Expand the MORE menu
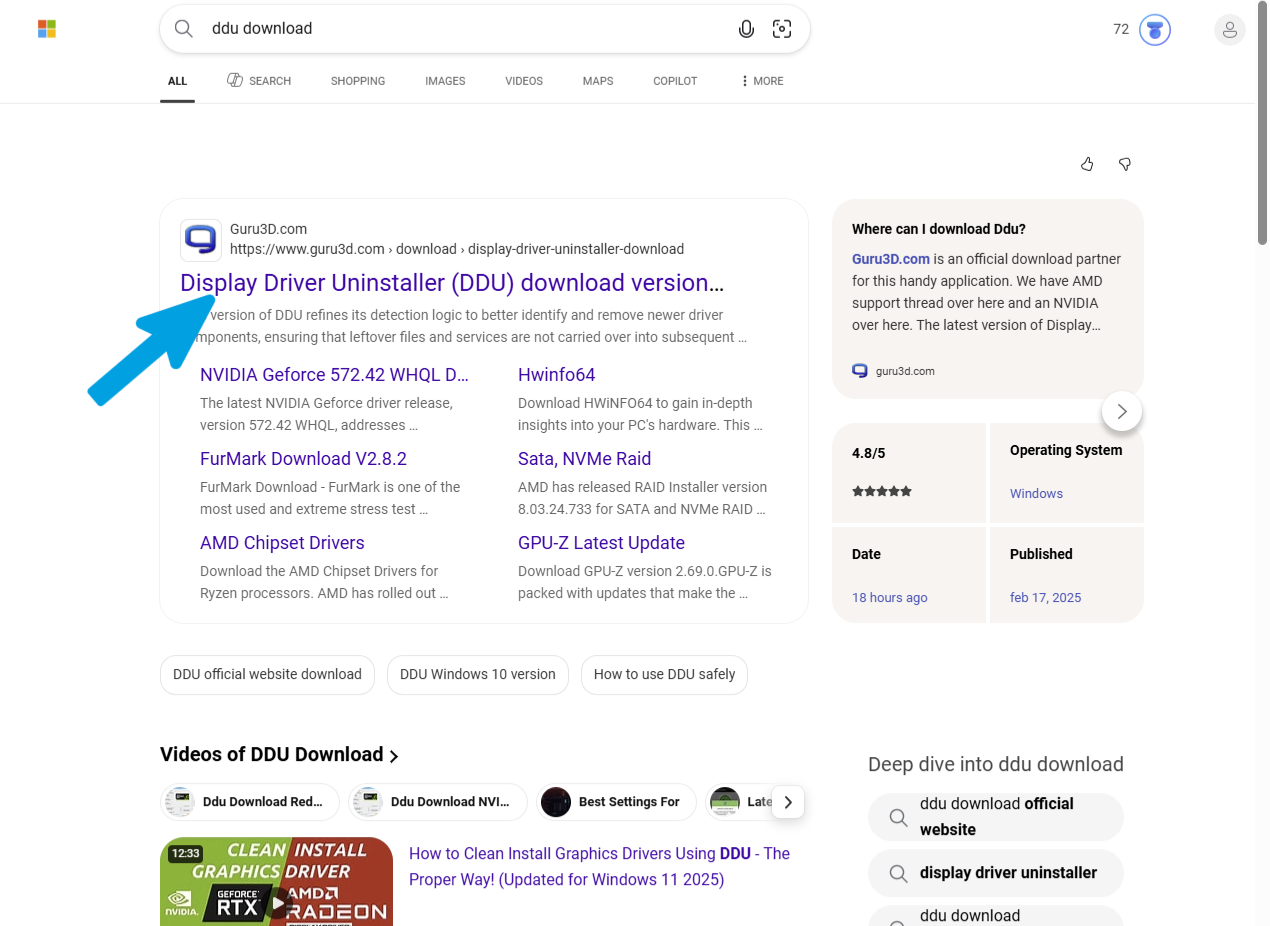The height and width of the screenshot is (926, 1270). pyautogui.click(x=762, y=81)
